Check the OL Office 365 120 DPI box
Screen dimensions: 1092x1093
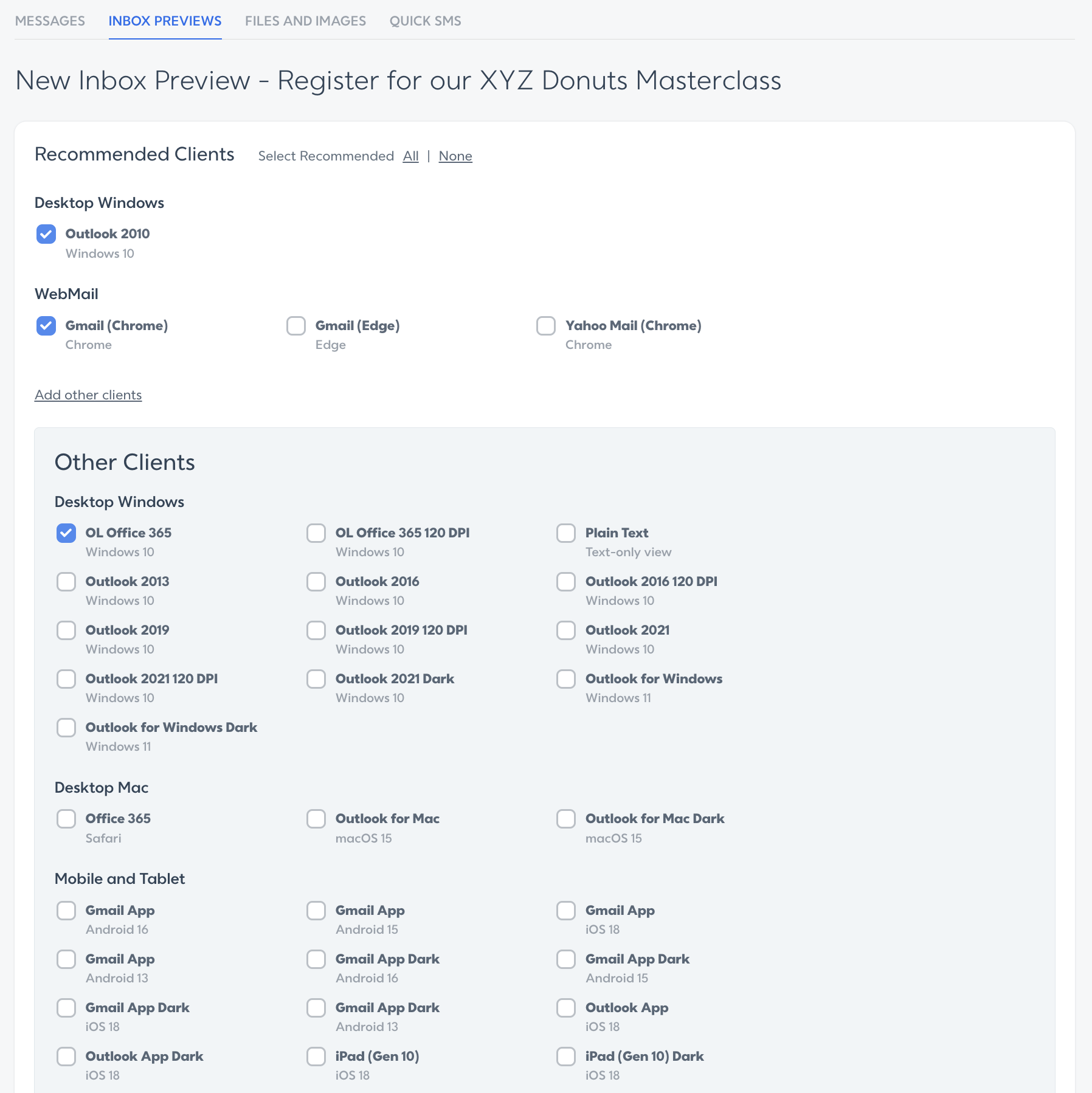point(316,533)
